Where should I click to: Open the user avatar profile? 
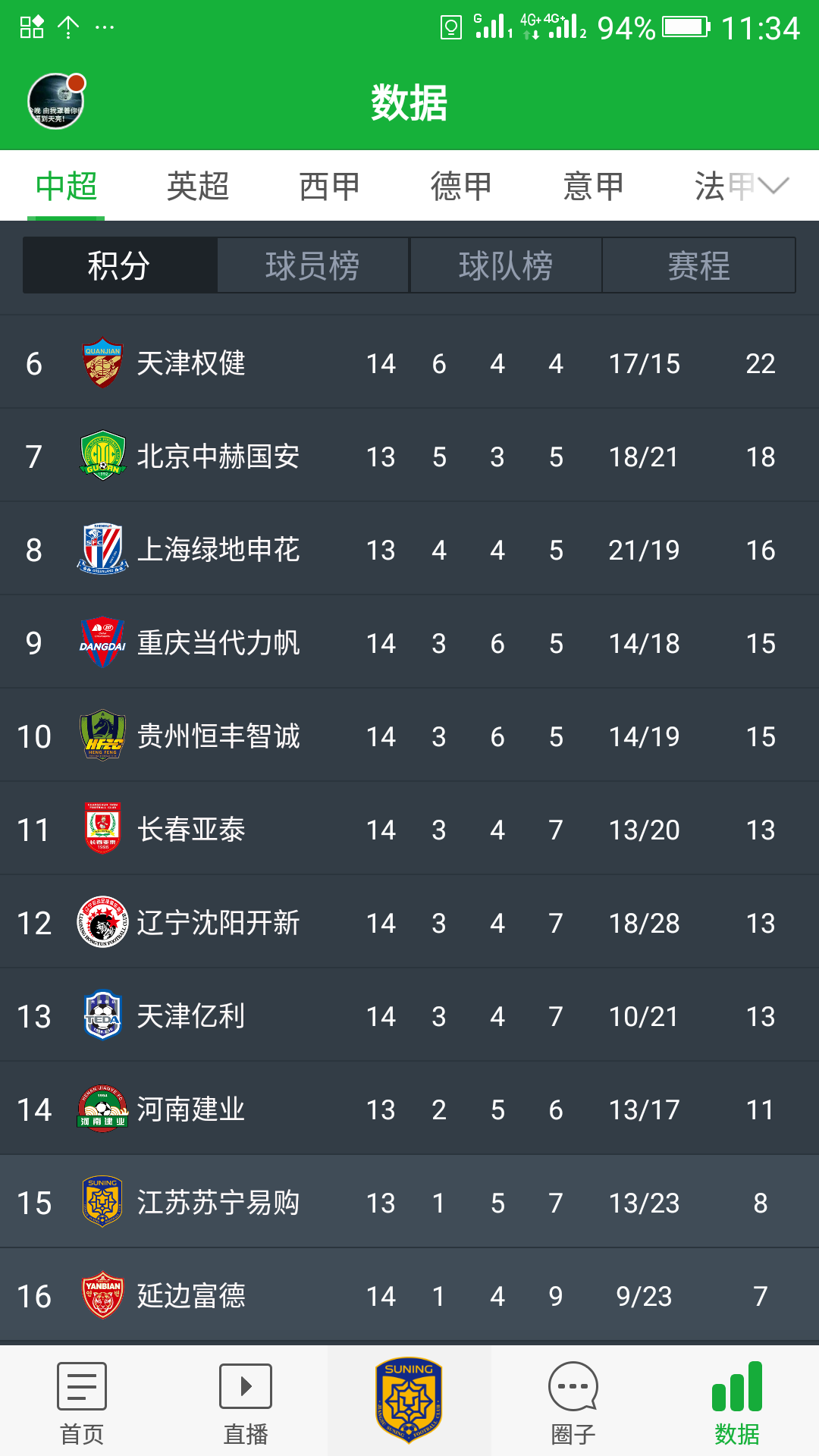pos(56,102)
